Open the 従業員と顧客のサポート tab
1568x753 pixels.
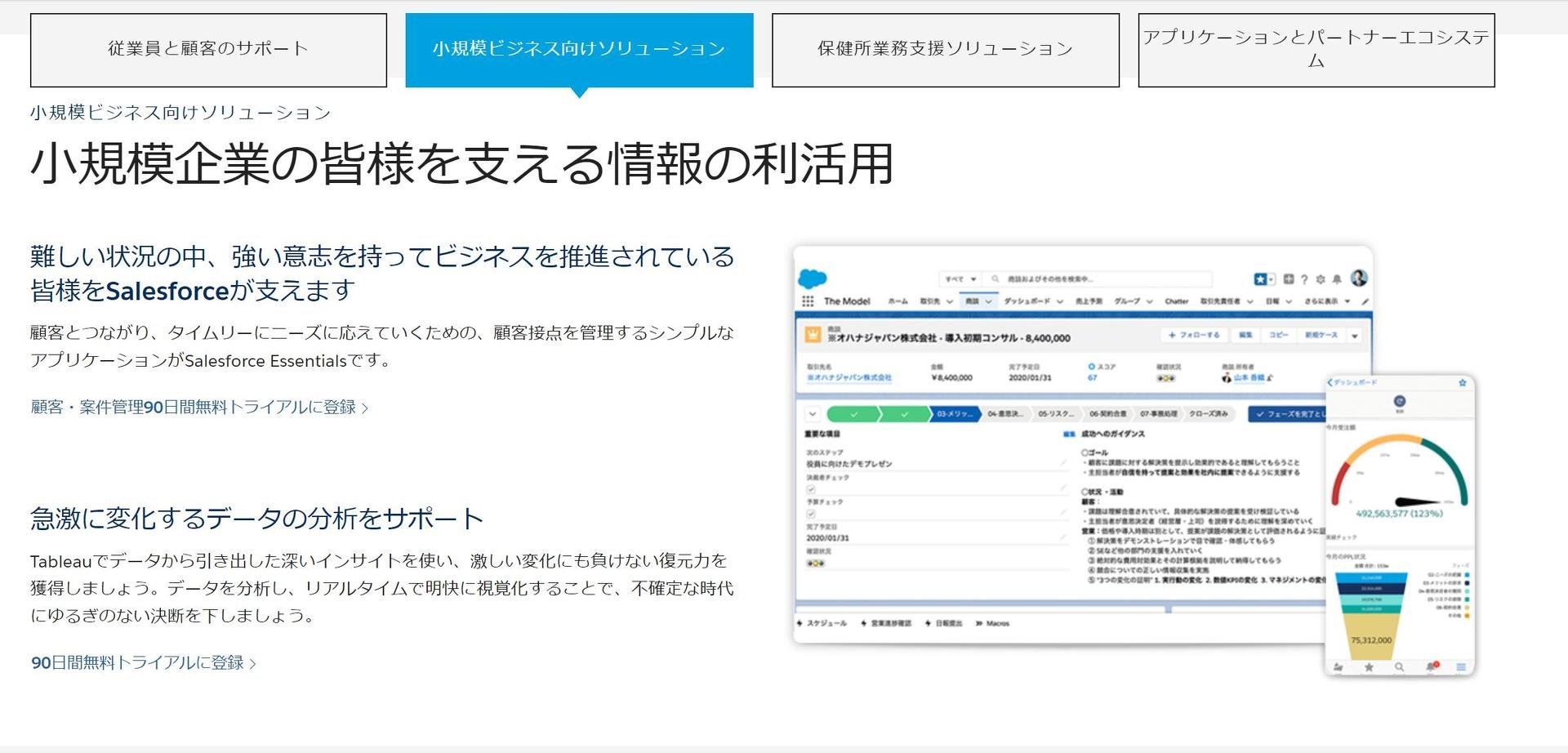[208, 50]
